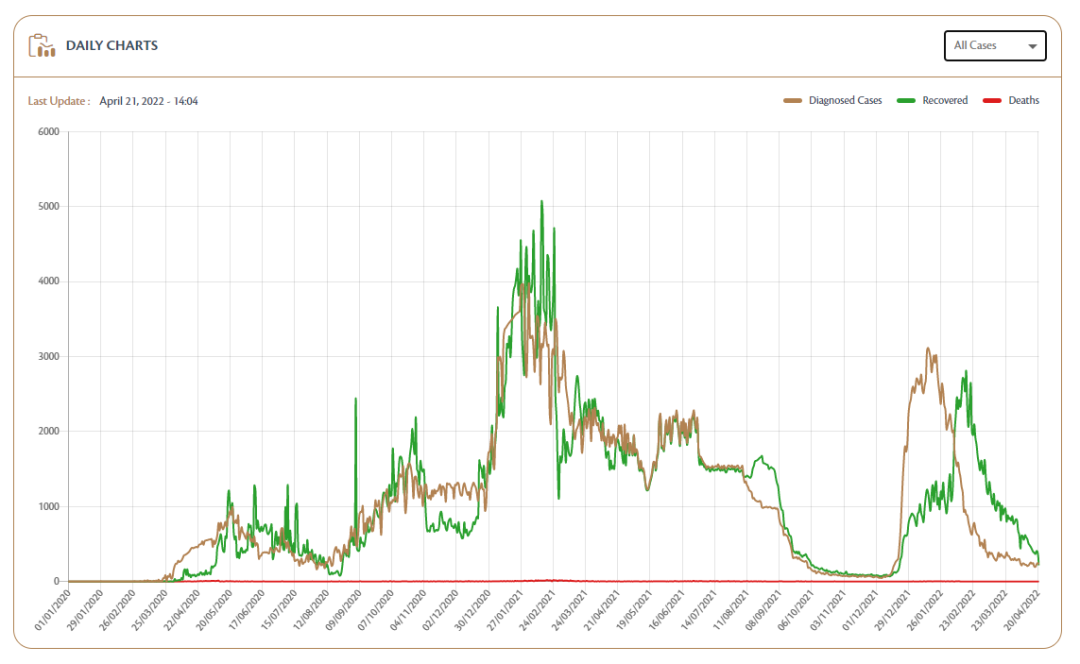Screen dimensions: 1080x664
Task: Click the 3000 y-axis label
Action: click(49, 356)
